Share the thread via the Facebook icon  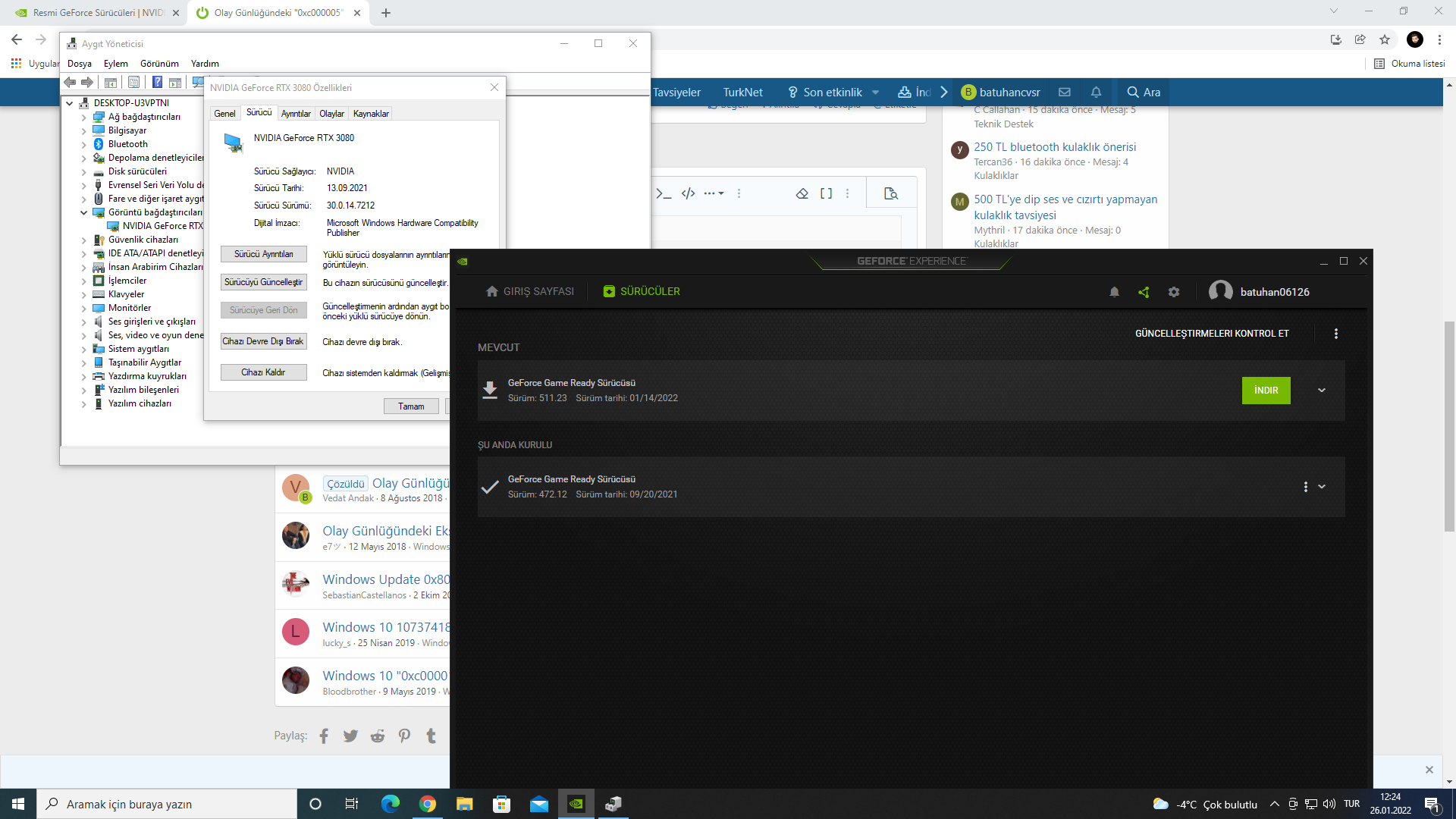point(324,736)
